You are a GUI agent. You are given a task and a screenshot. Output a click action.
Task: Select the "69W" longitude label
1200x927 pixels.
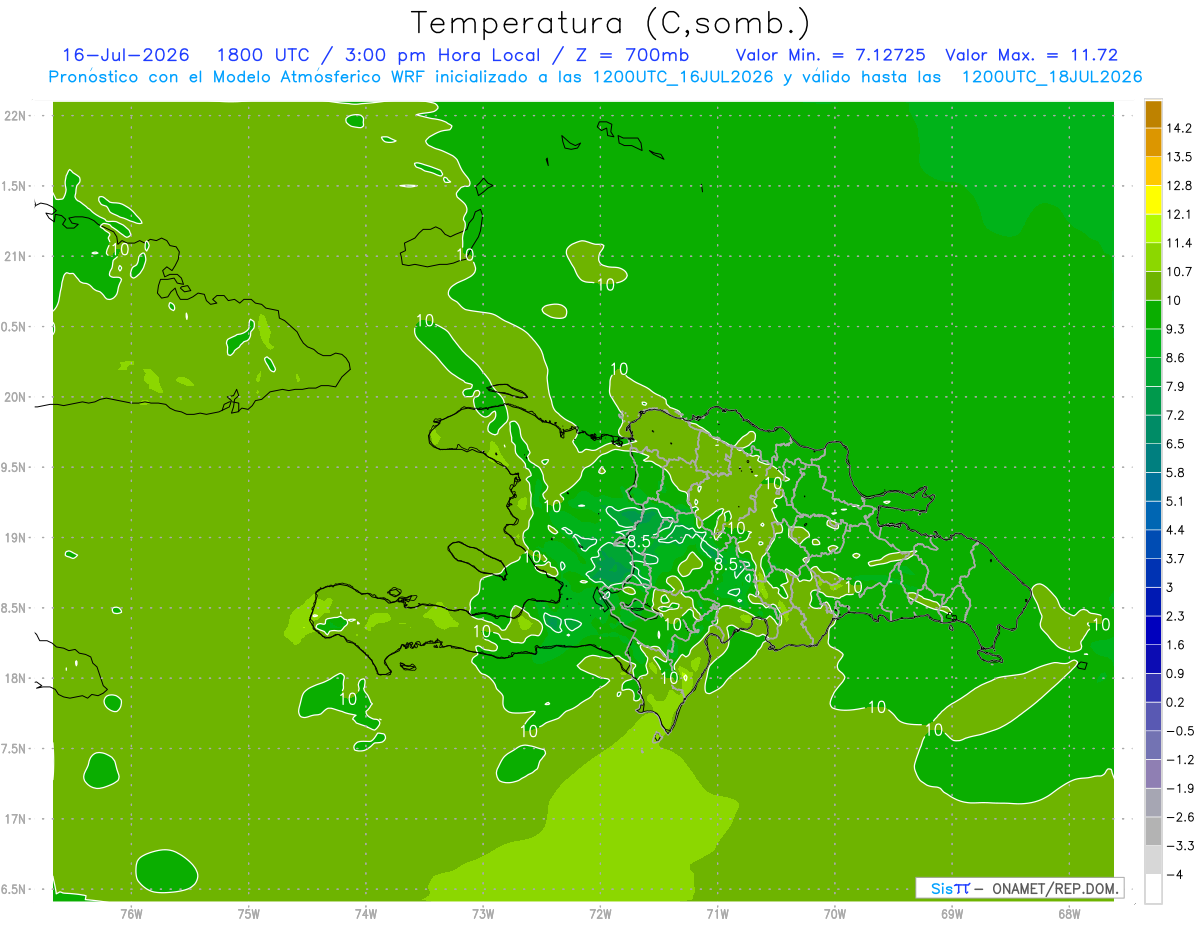click(x=952, y=913)
